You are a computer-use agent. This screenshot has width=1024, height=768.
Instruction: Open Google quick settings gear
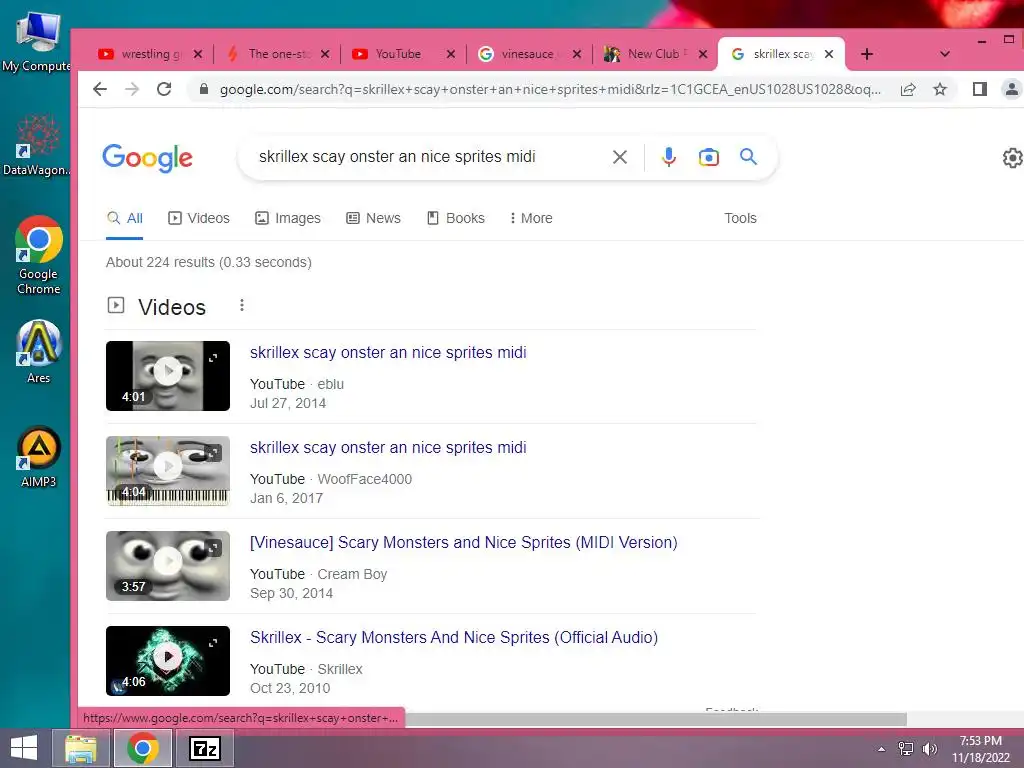(1012, 157)
